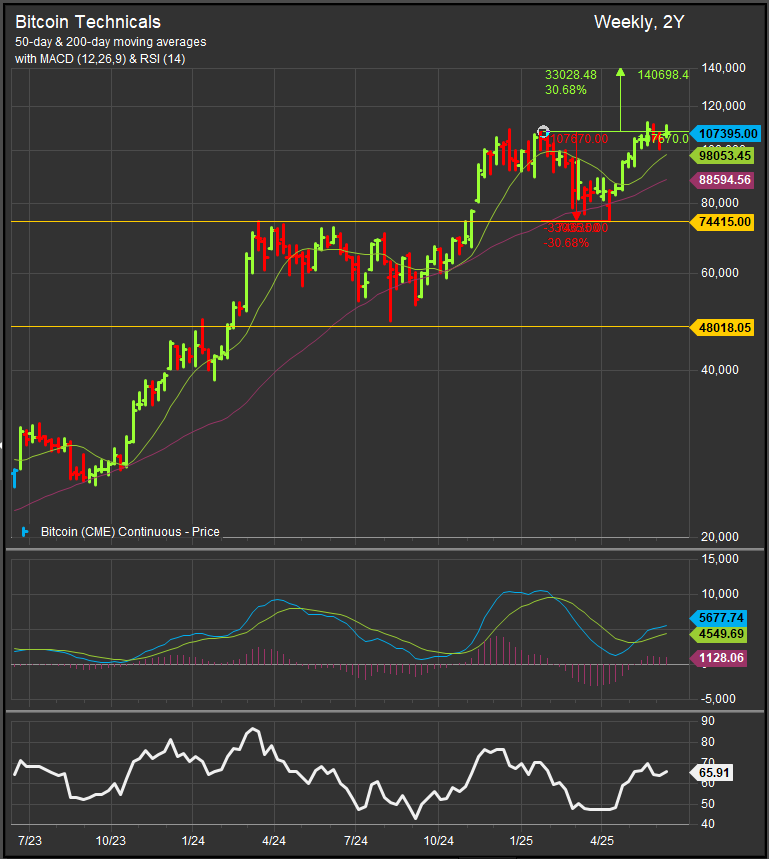Click the -5,000 MACD axis label

point(718,699)
